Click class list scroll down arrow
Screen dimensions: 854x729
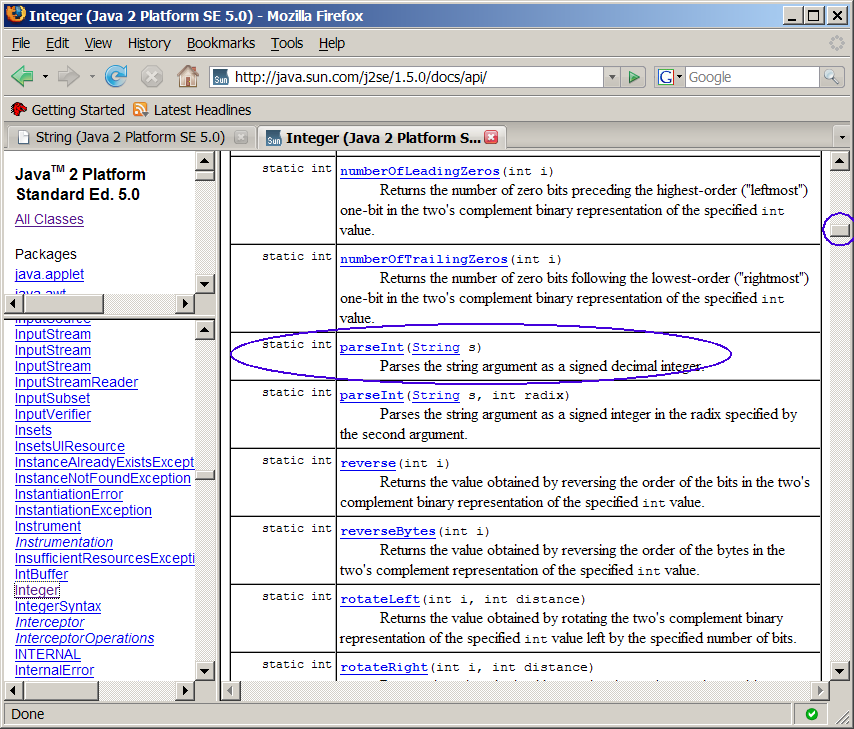tap(204, 671)
